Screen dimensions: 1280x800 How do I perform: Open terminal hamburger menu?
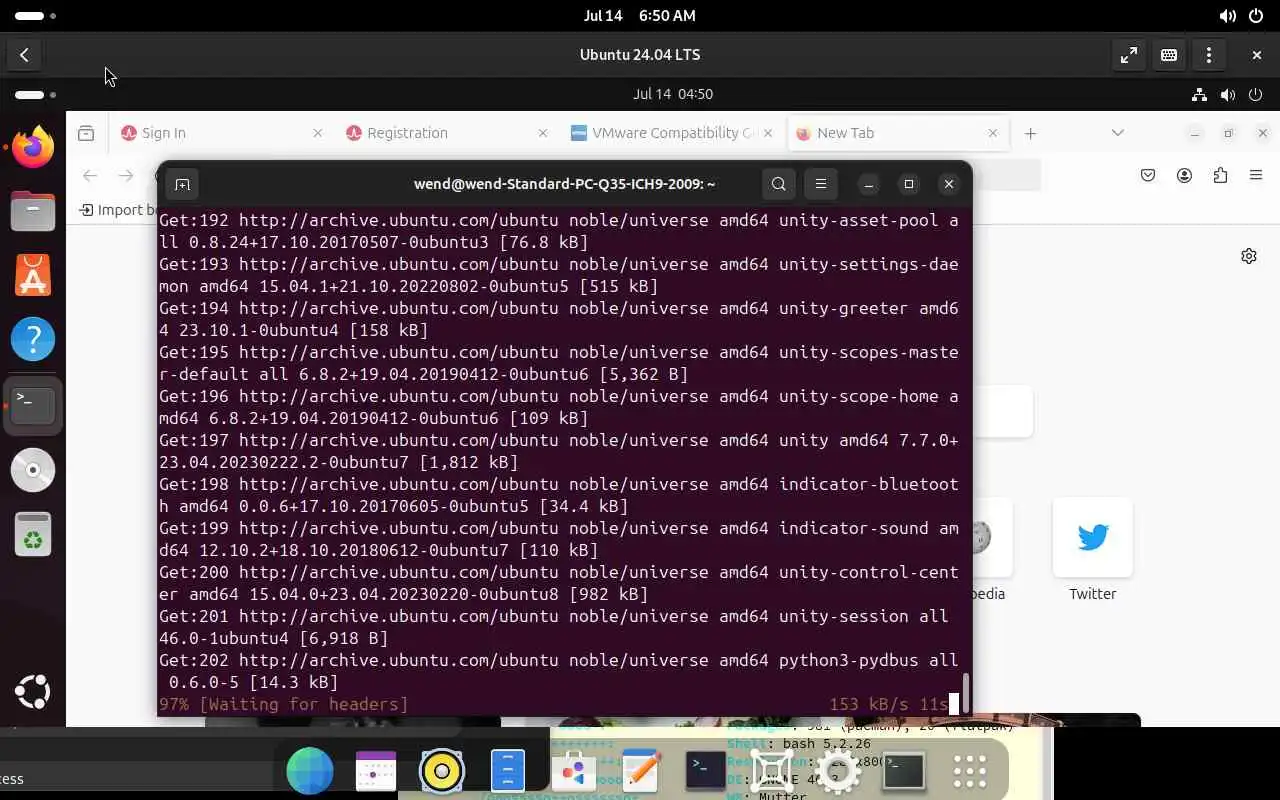point(821,184)
